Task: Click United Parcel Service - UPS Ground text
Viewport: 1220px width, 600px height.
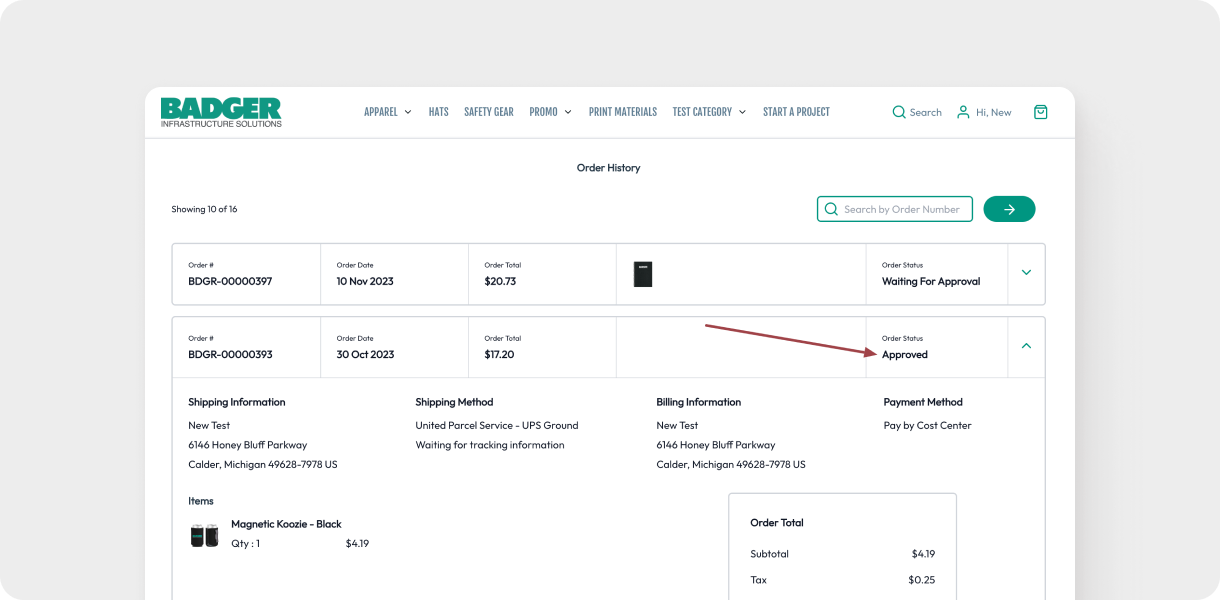Action: tap(497, 425)
